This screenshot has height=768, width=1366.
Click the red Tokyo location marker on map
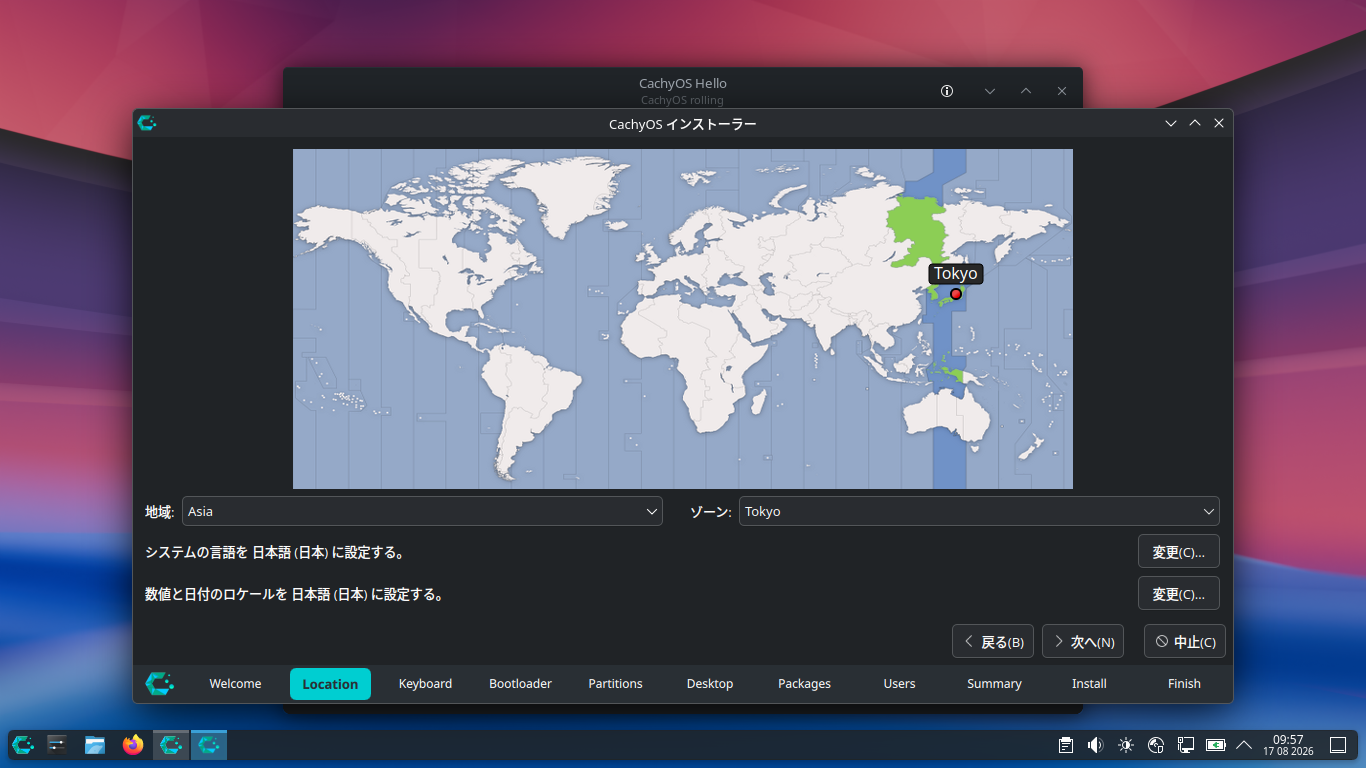[x=956, y=294]
